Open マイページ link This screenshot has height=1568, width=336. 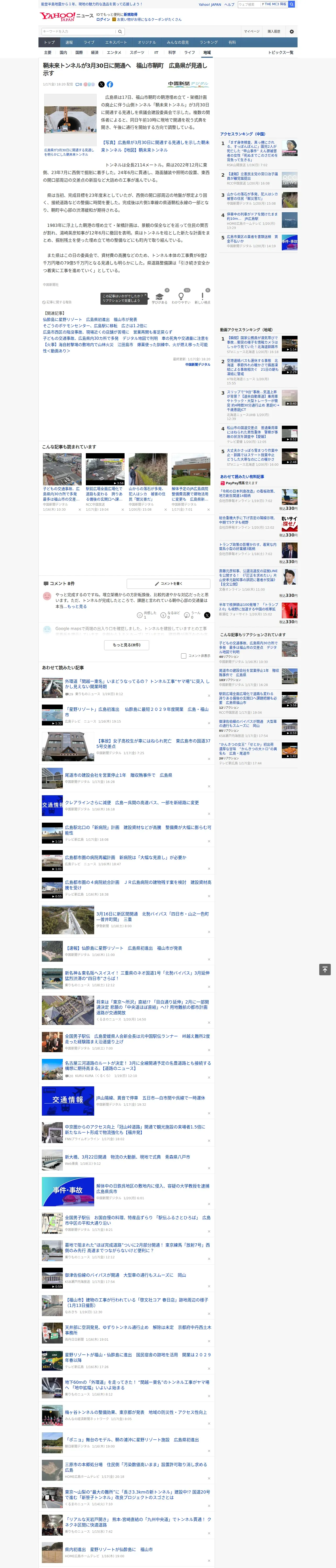click(252, 32)
